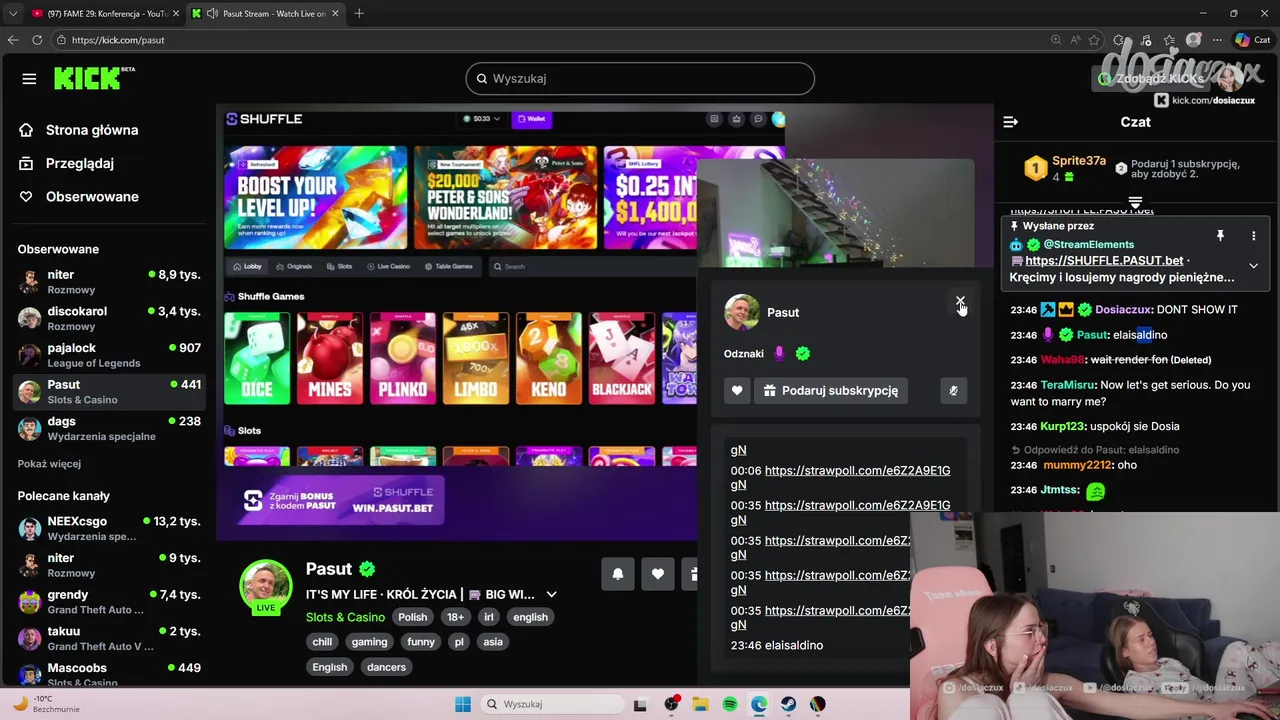Screen dimensions: 1280x720
Task: Click the heart follow button in user card
Action: [737, 391]
